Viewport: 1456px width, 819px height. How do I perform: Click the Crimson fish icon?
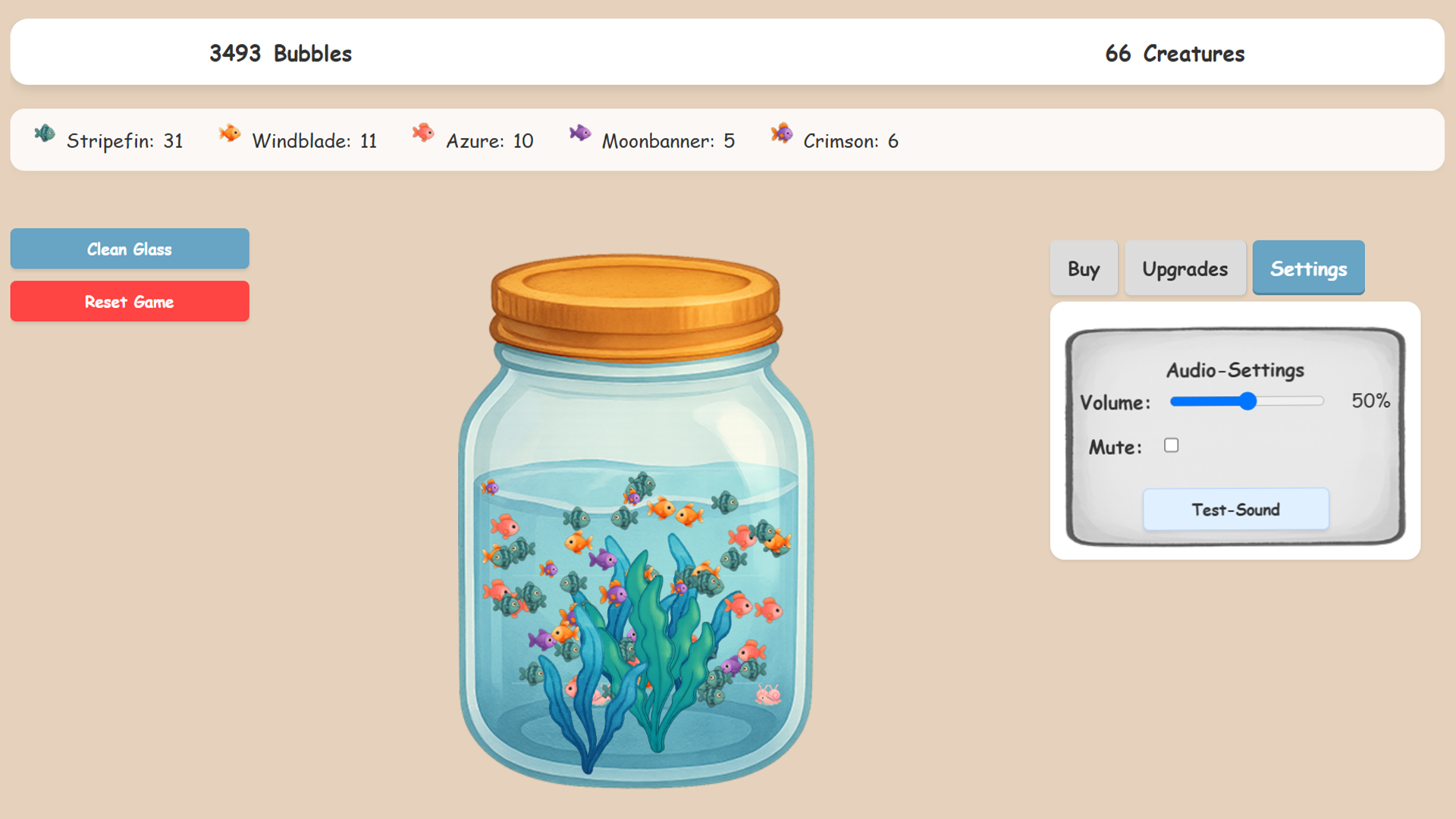pos(782,134)
